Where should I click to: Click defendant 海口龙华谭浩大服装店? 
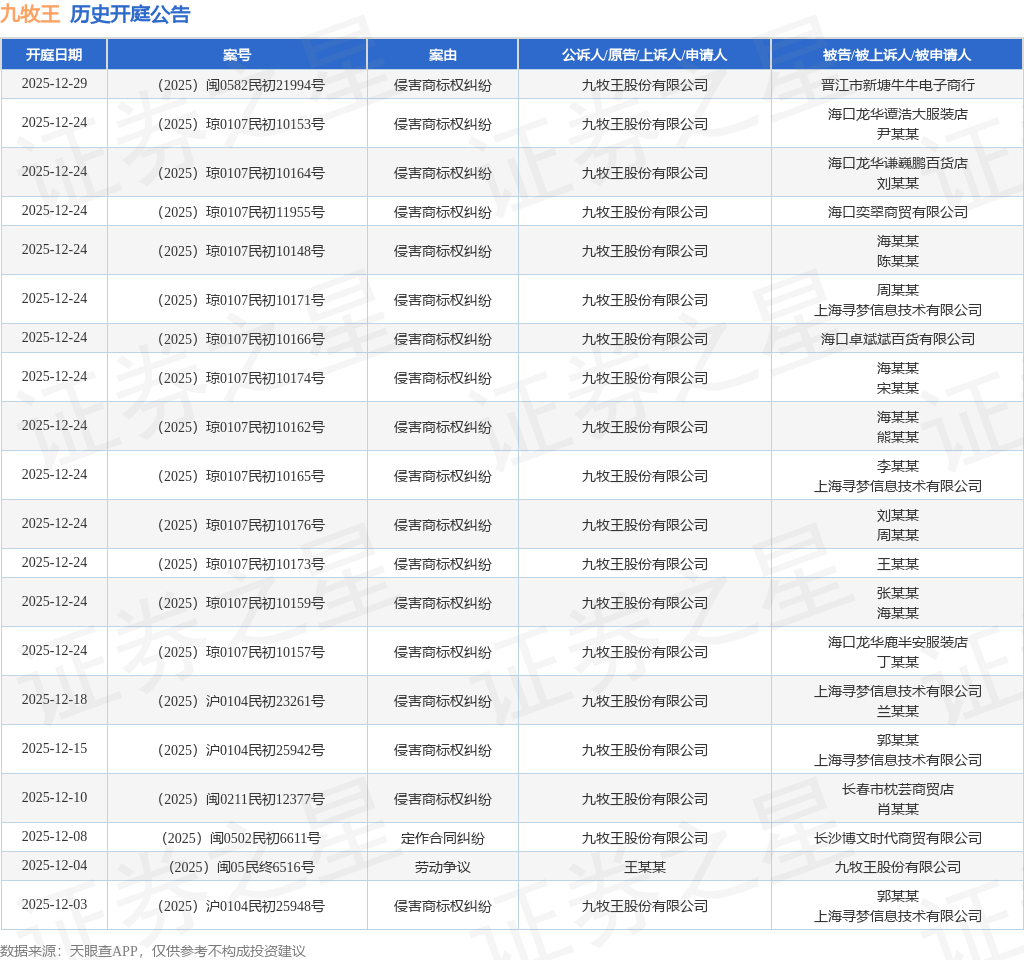898,114
